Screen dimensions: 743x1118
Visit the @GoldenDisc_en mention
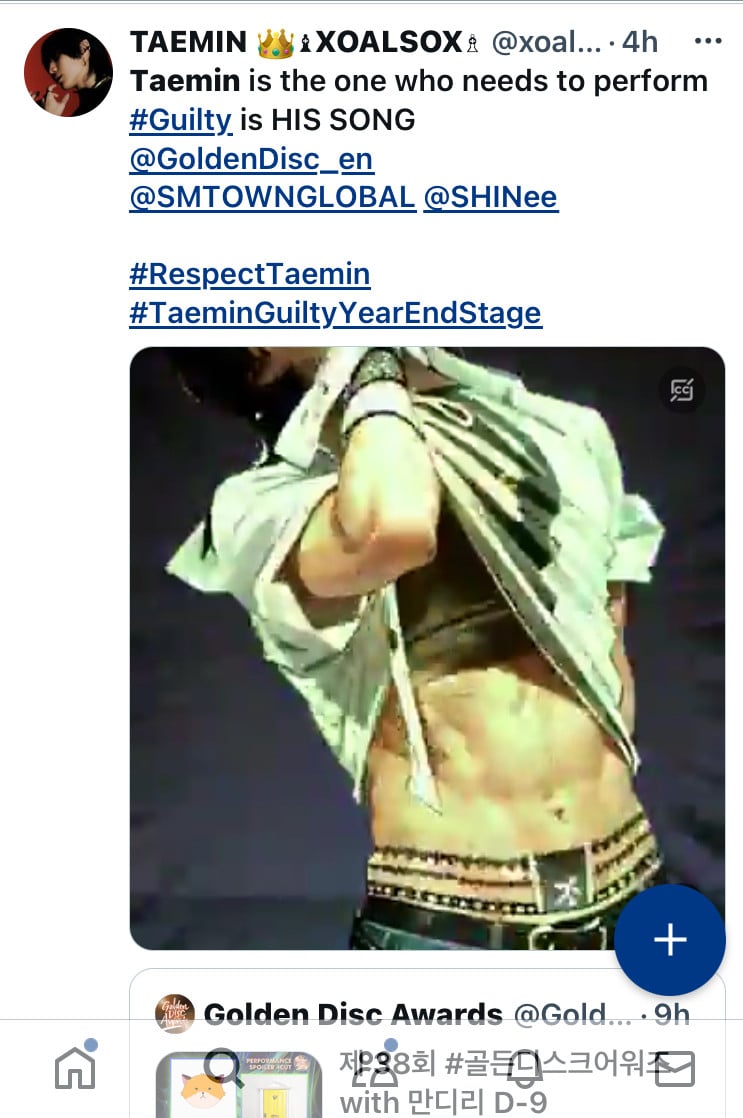(x=251, y=158)
